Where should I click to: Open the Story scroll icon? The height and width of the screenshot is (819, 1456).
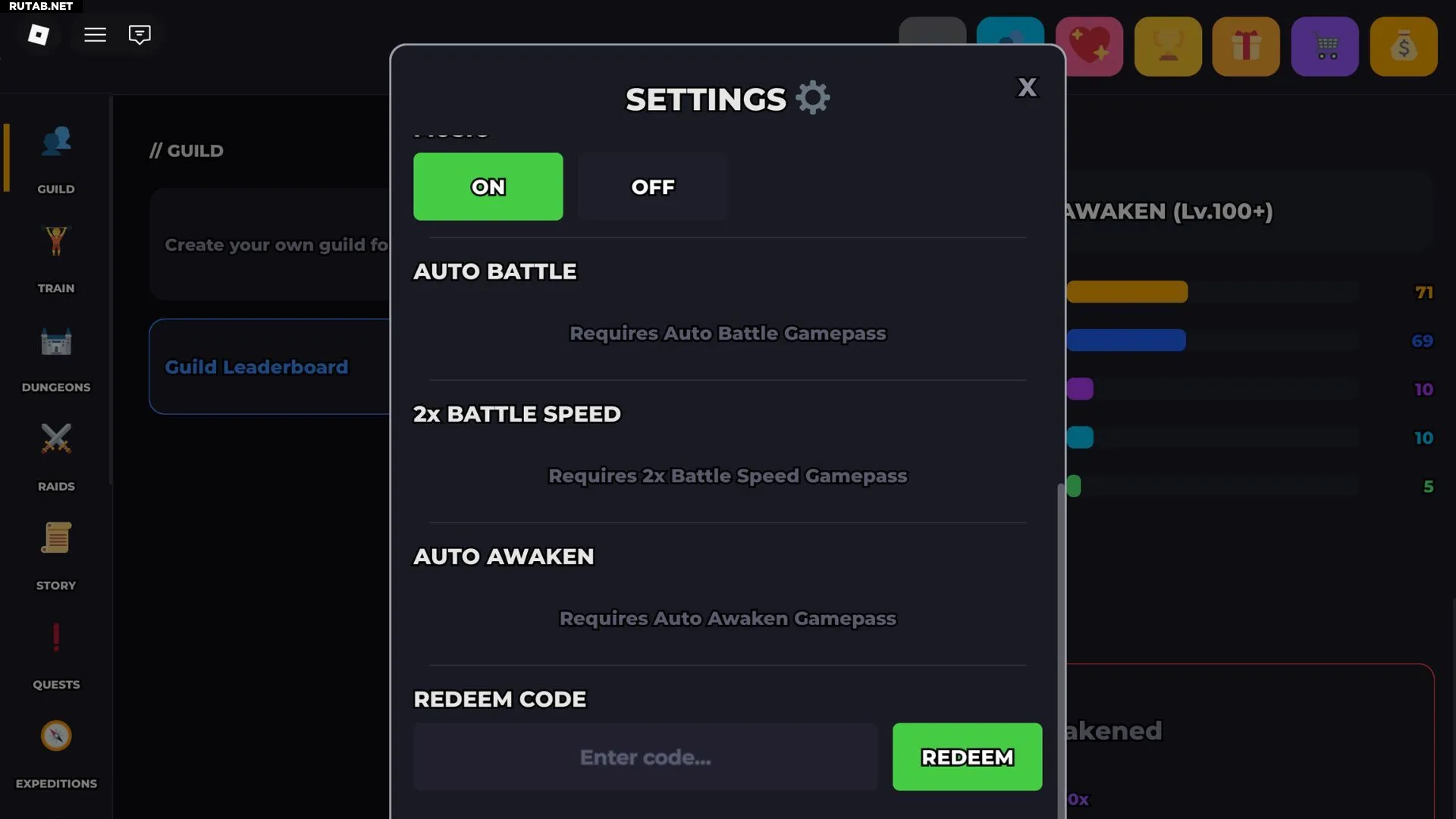[56, 538]
